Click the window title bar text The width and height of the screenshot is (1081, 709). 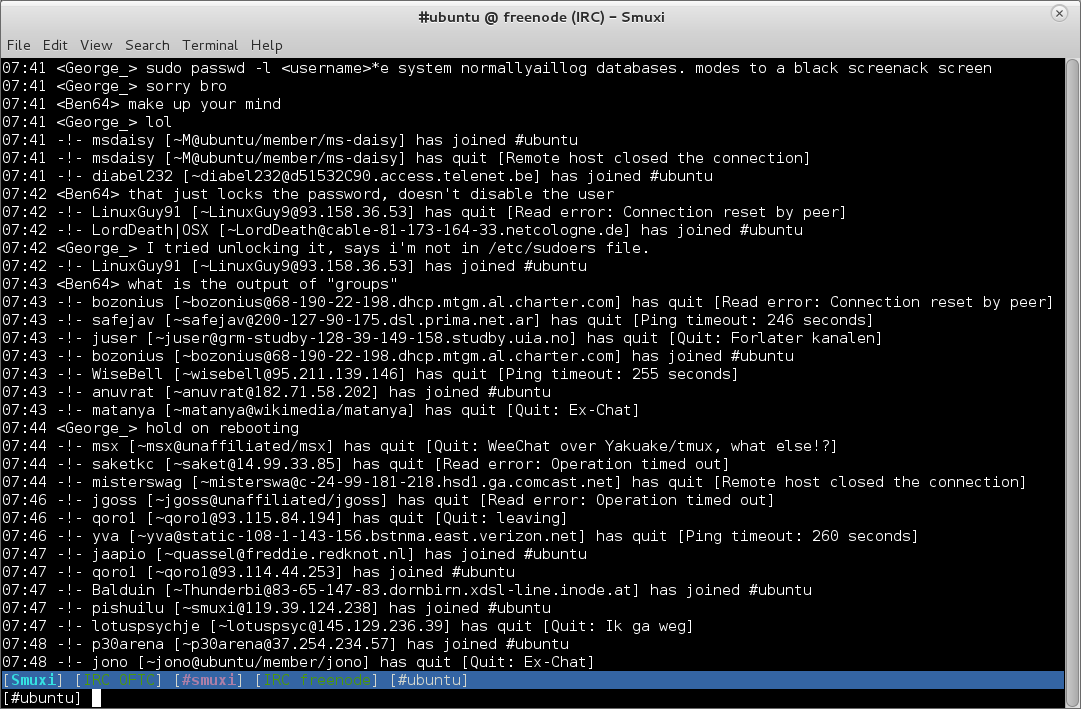[541, 17]
